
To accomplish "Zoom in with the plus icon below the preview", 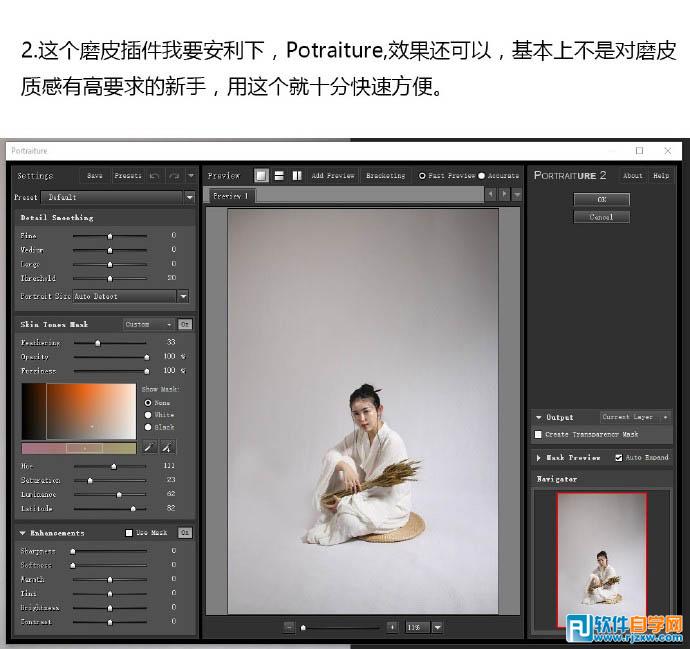I will (392, 627).
